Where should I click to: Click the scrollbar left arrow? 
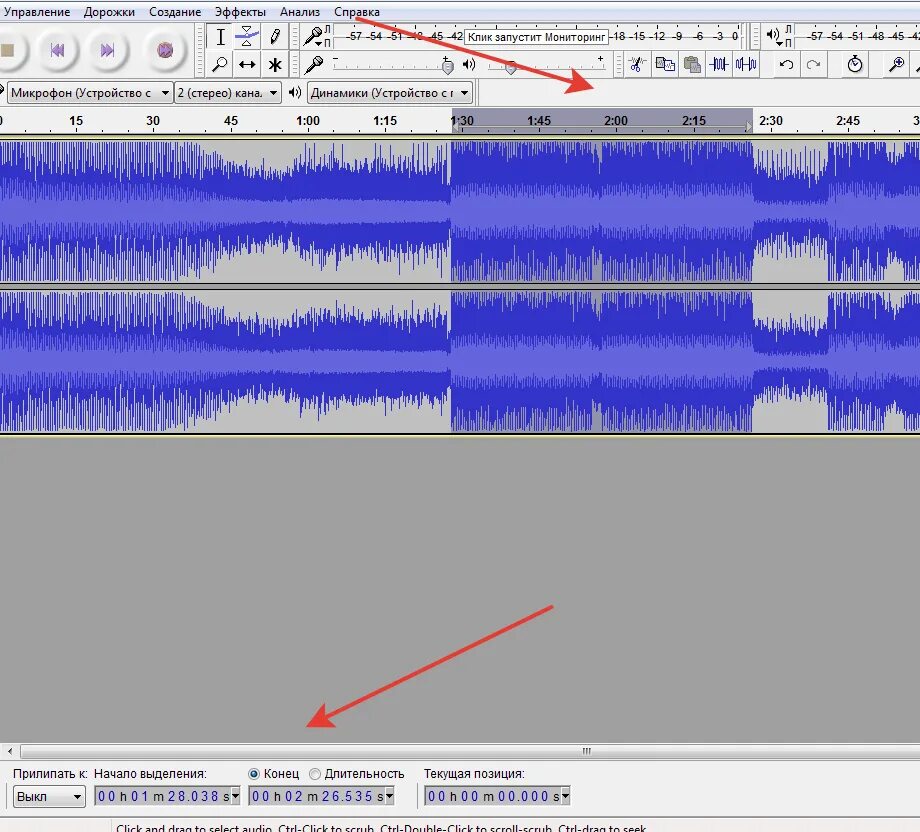pos(9,751)
